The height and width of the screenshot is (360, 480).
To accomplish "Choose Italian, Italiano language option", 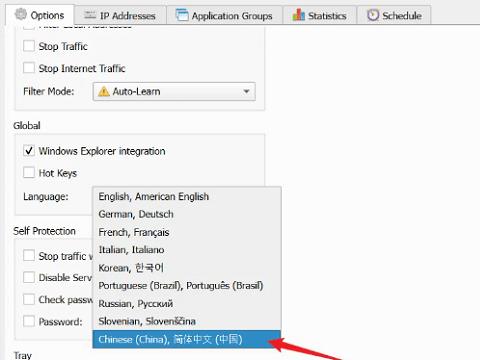I will click(x=187, y=250).
